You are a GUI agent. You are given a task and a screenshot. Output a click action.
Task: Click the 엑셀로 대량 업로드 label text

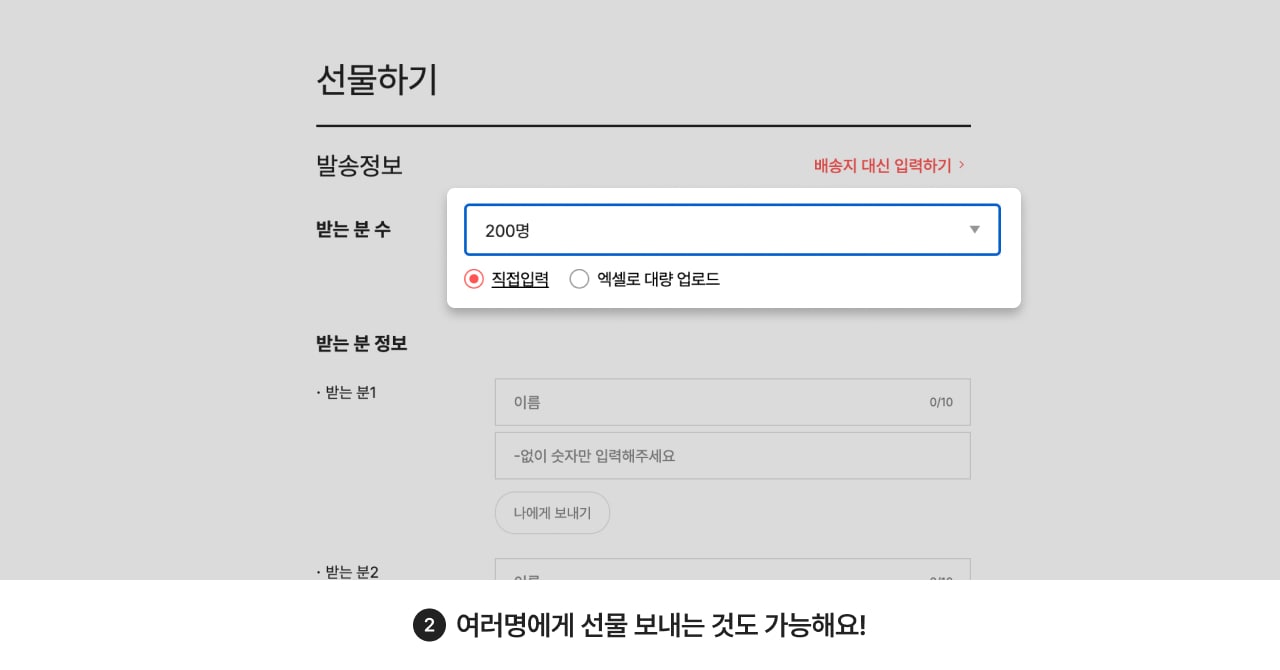pos(658,279)
